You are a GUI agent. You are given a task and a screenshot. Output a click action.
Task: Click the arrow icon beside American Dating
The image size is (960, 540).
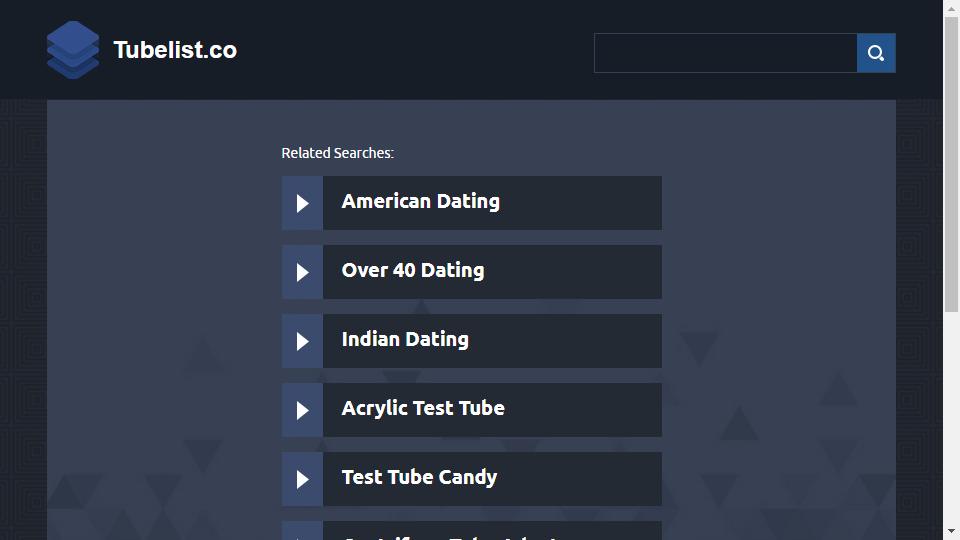tap(302, 203)
